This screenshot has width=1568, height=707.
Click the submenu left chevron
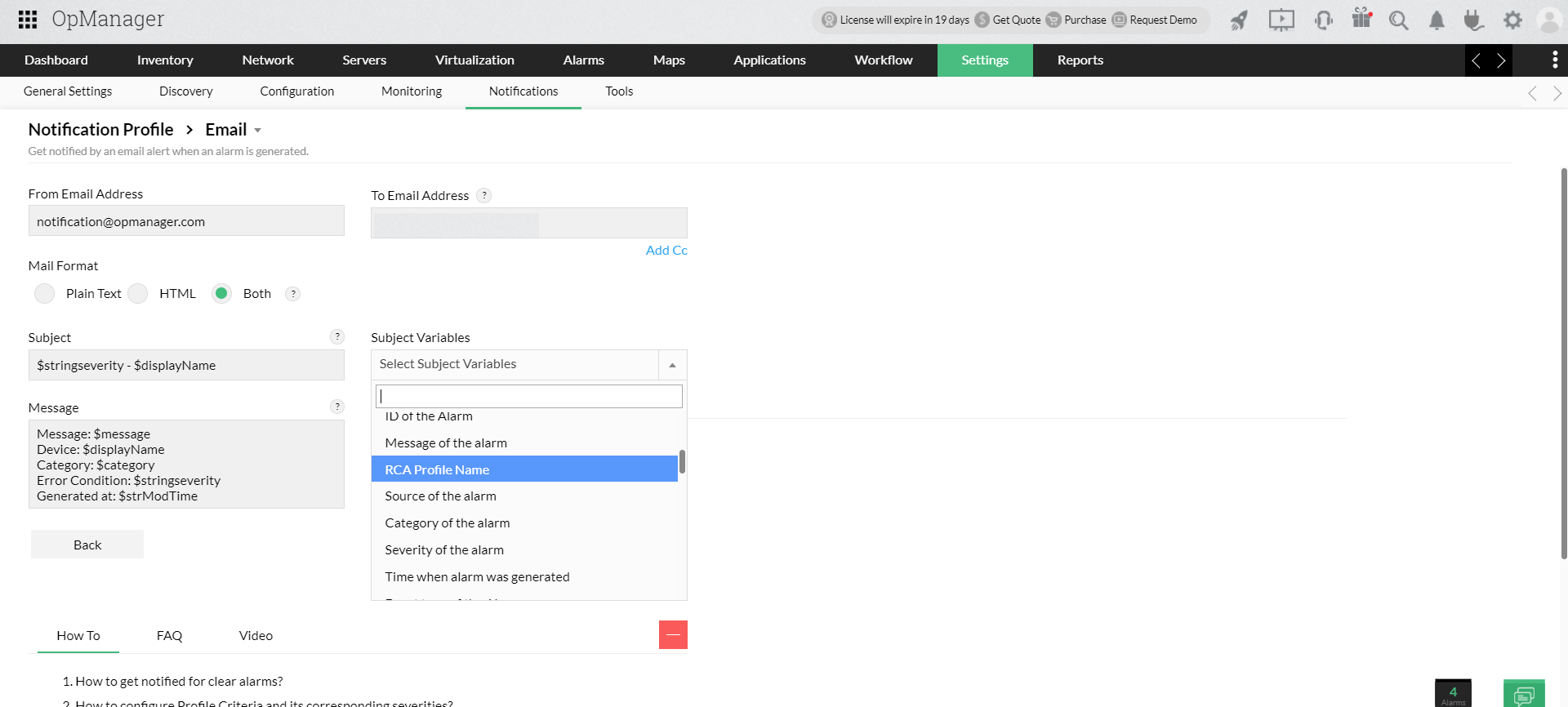click(x=1532, y=94)
